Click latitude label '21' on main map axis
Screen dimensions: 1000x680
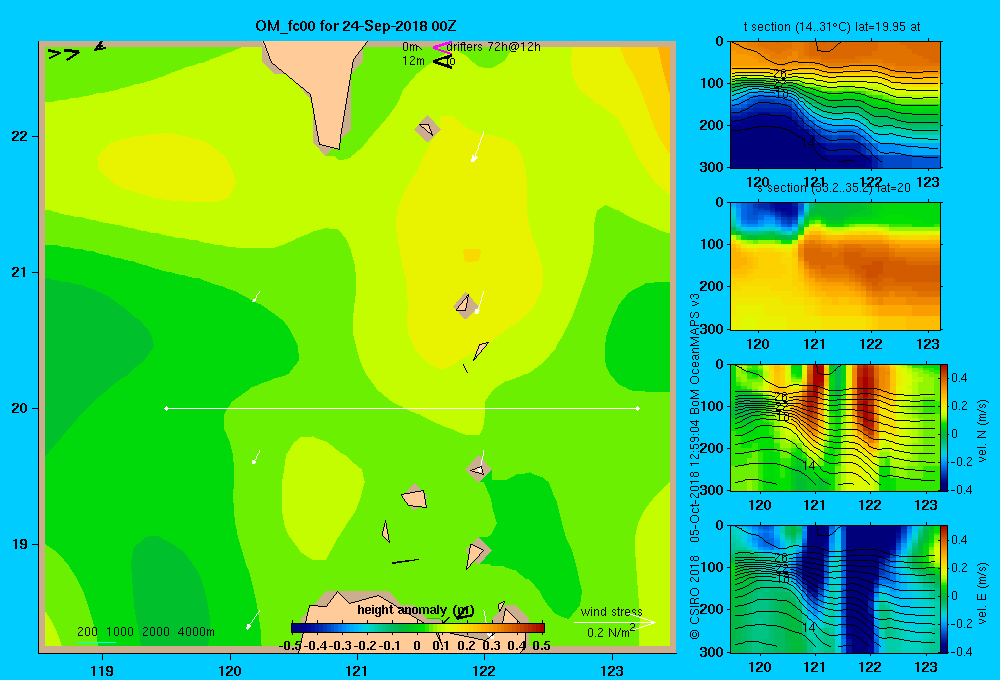[x=20, y=272]
